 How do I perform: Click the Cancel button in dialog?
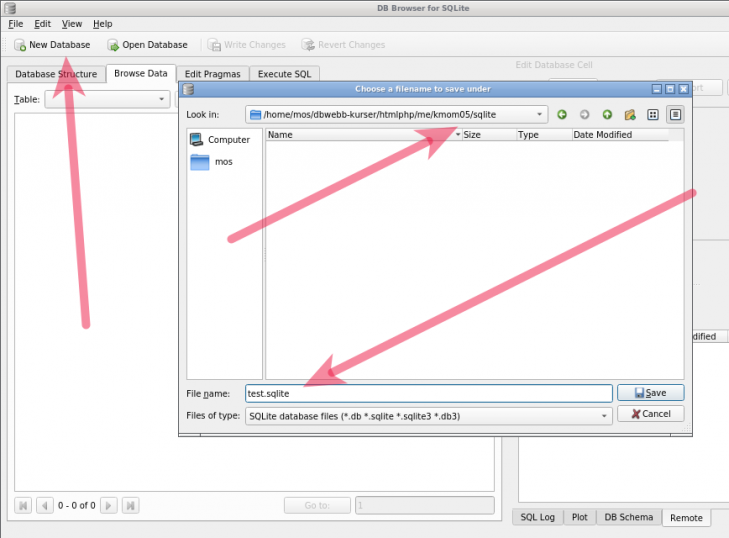[650, 414]
